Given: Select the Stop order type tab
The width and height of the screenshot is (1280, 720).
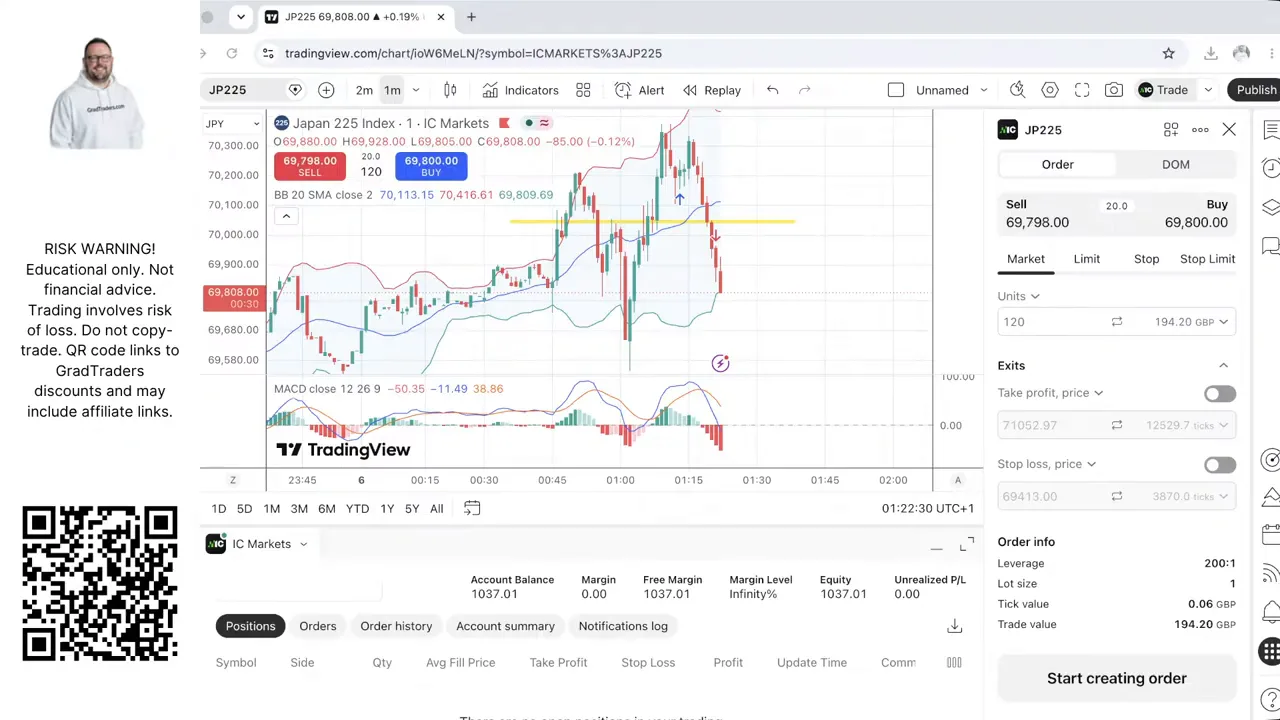Looking at the screenshot, I should (1147, 259).
